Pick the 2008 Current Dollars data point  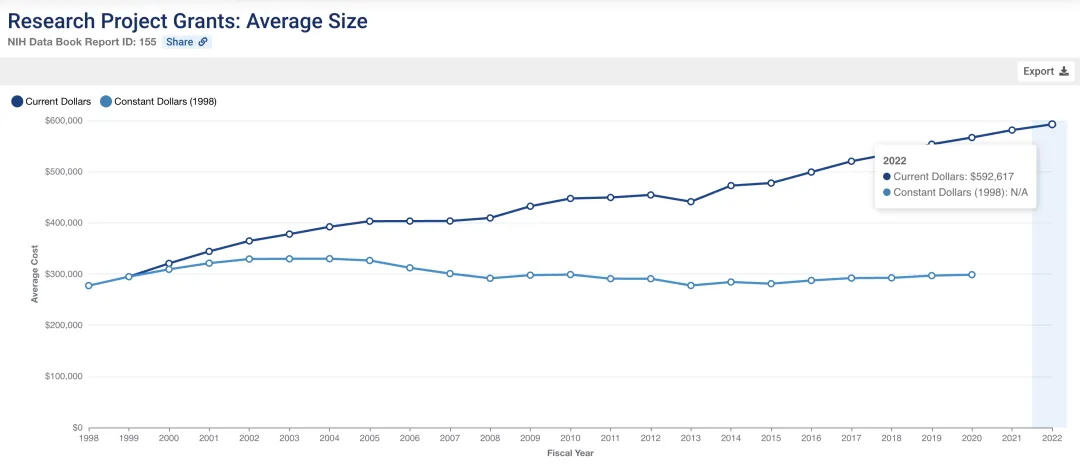tap(489, 218)
